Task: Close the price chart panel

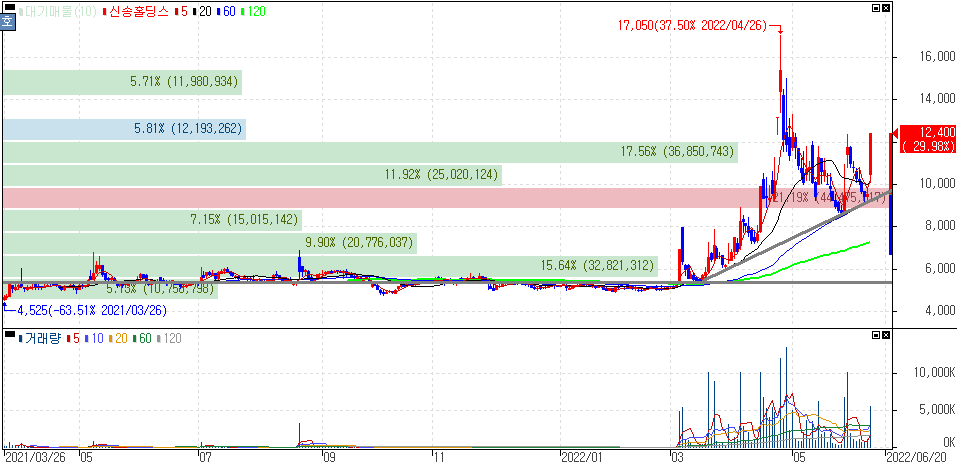Action: pyautogui.click(x=886, y=8)
